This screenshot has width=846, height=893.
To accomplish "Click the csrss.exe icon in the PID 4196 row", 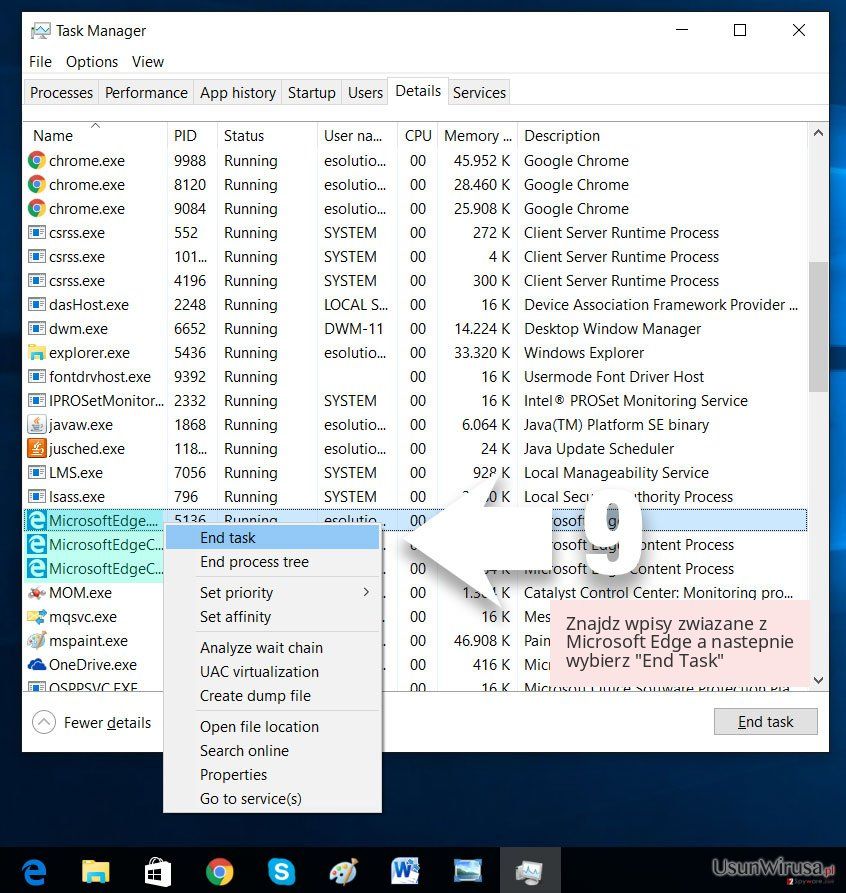I will tap(36, 280).
